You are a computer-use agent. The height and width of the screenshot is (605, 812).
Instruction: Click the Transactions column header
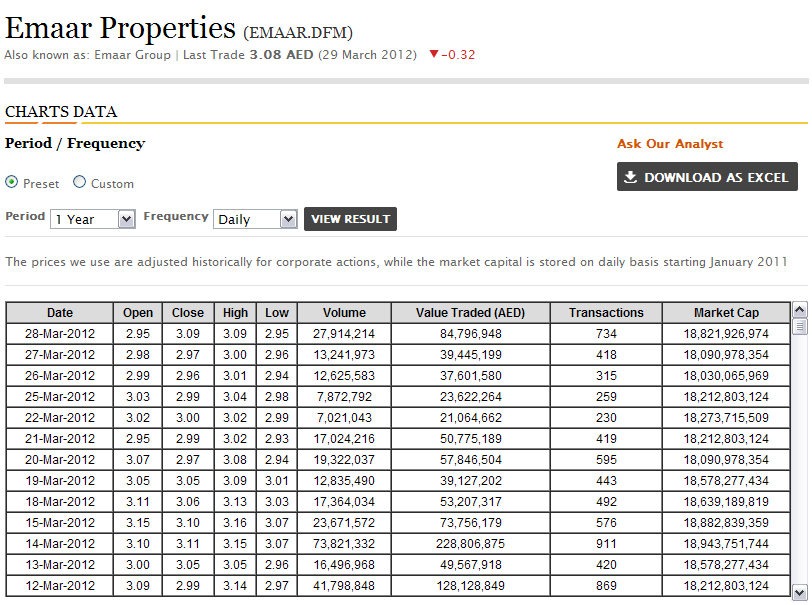[x=606, y=313]
